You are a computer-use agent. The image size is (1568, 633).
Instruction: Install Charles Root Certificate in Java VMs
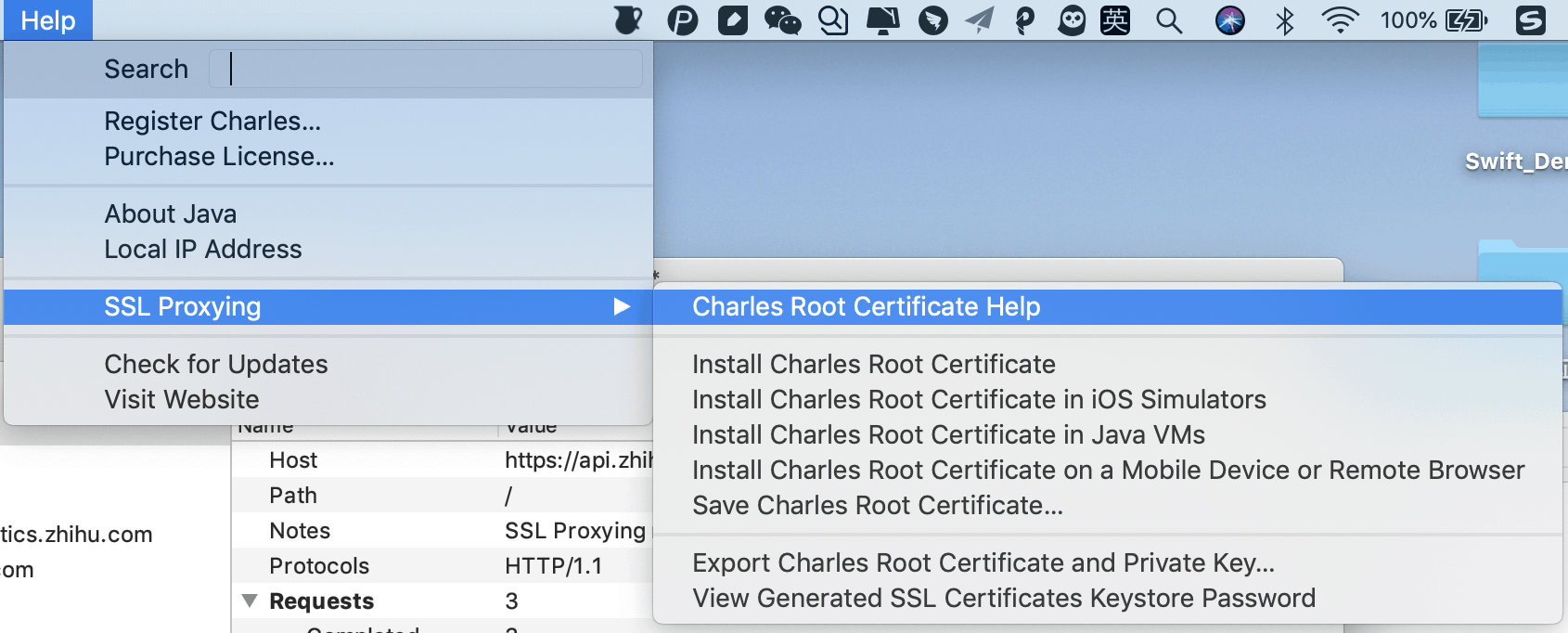tap(1108, 435)
